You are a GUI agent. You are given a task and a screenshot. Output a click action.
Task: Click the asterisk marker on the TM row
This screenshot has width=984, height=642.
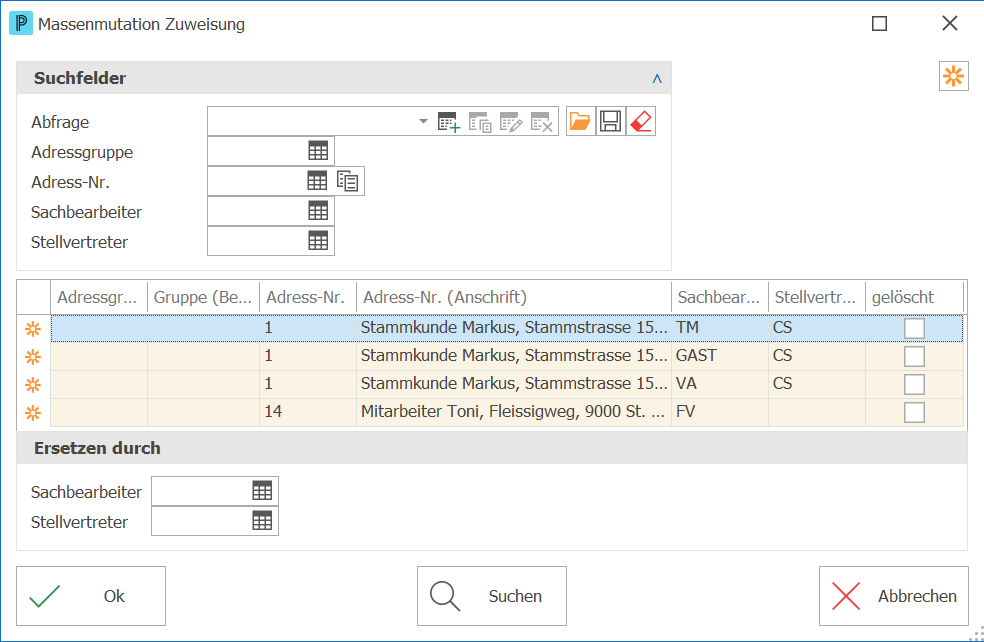tap(33, 329)
